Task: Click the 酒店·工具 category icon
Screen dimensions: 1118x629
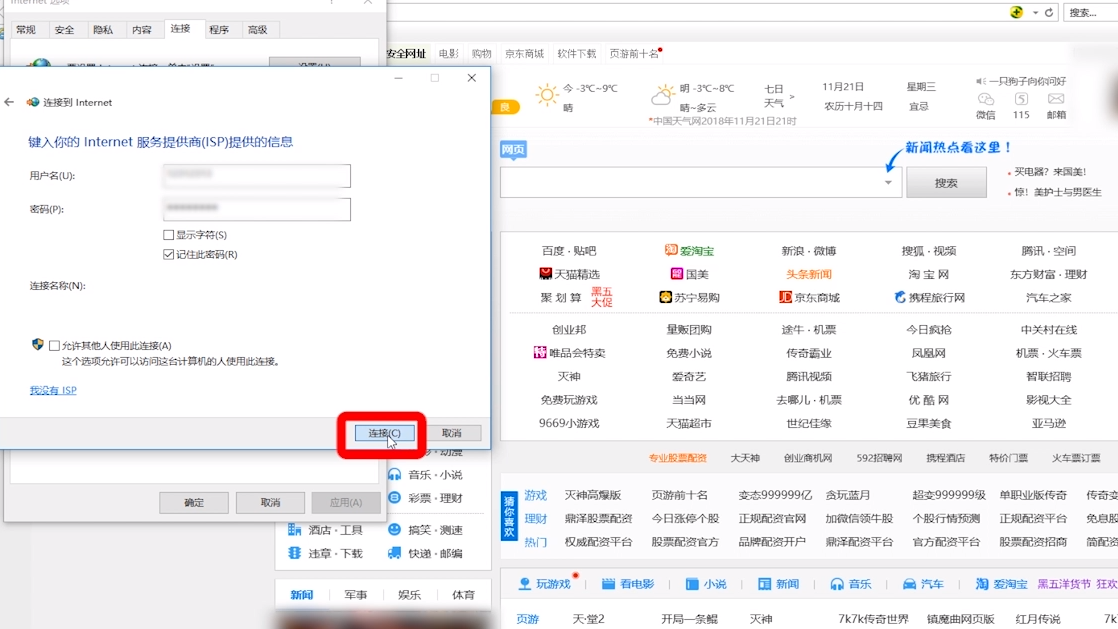Action: (x=294, y=529)
